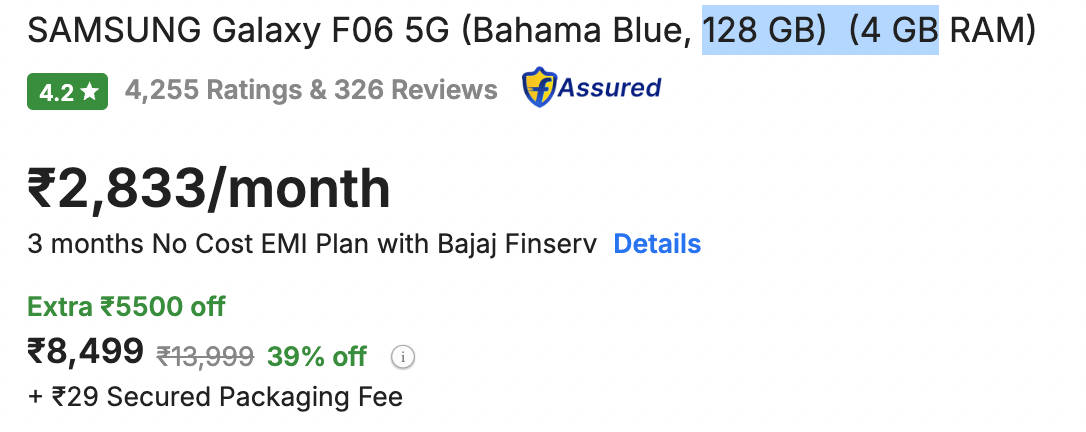This screenshot has height=432, width=1086.
Task: Click the 4,255 Ratings text
Action: (x=213, y=90)
